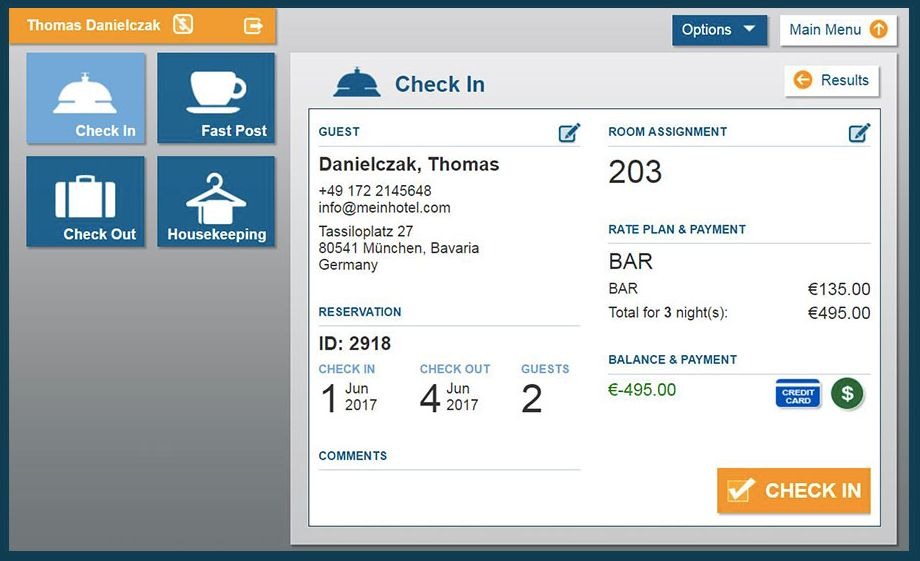Click the room number 203
This screenshot has height=561, width=920.
point(635,172)
